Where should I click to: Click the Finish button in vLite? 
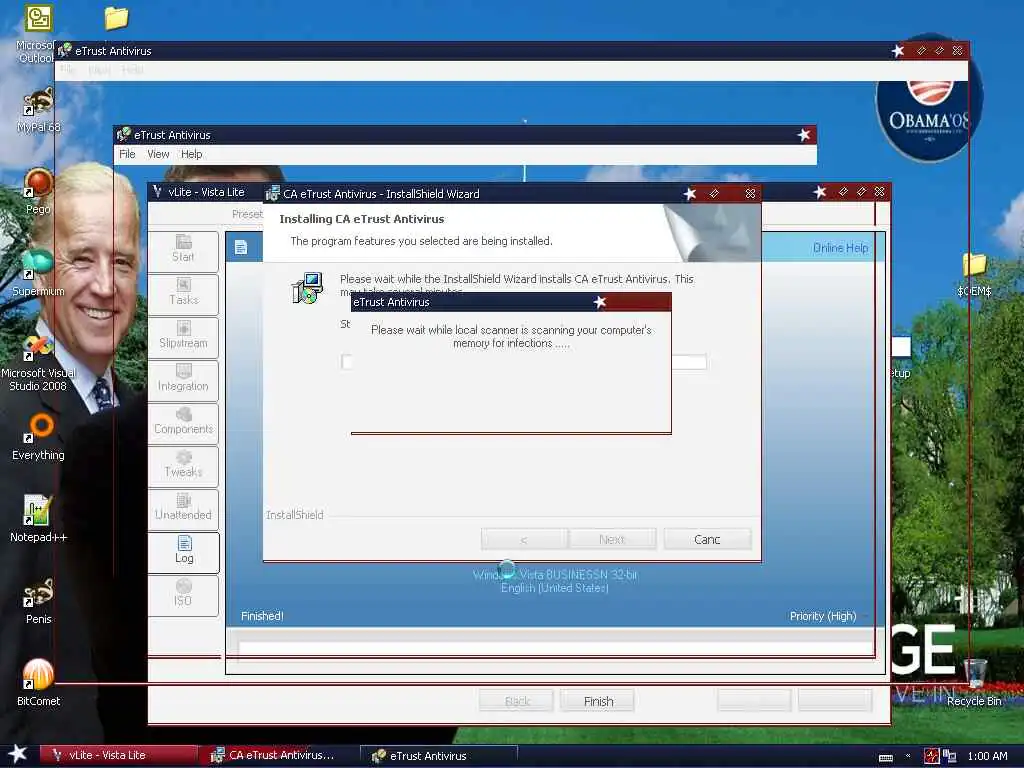[598, 701]
